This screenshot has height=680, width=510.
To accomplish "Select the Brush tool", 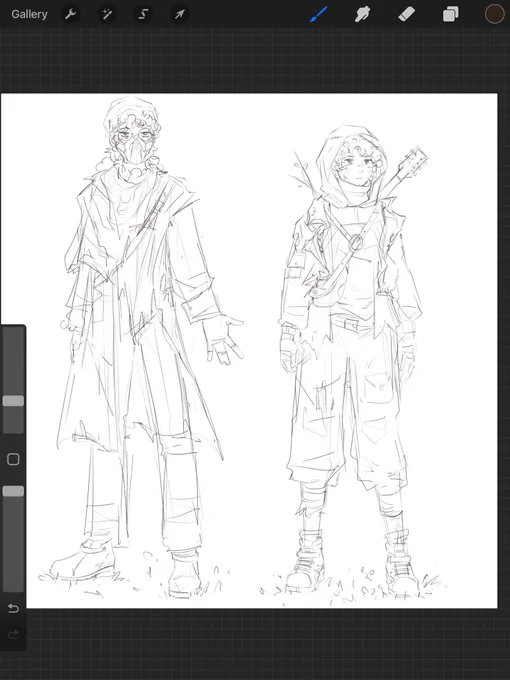I will (319, 14).
